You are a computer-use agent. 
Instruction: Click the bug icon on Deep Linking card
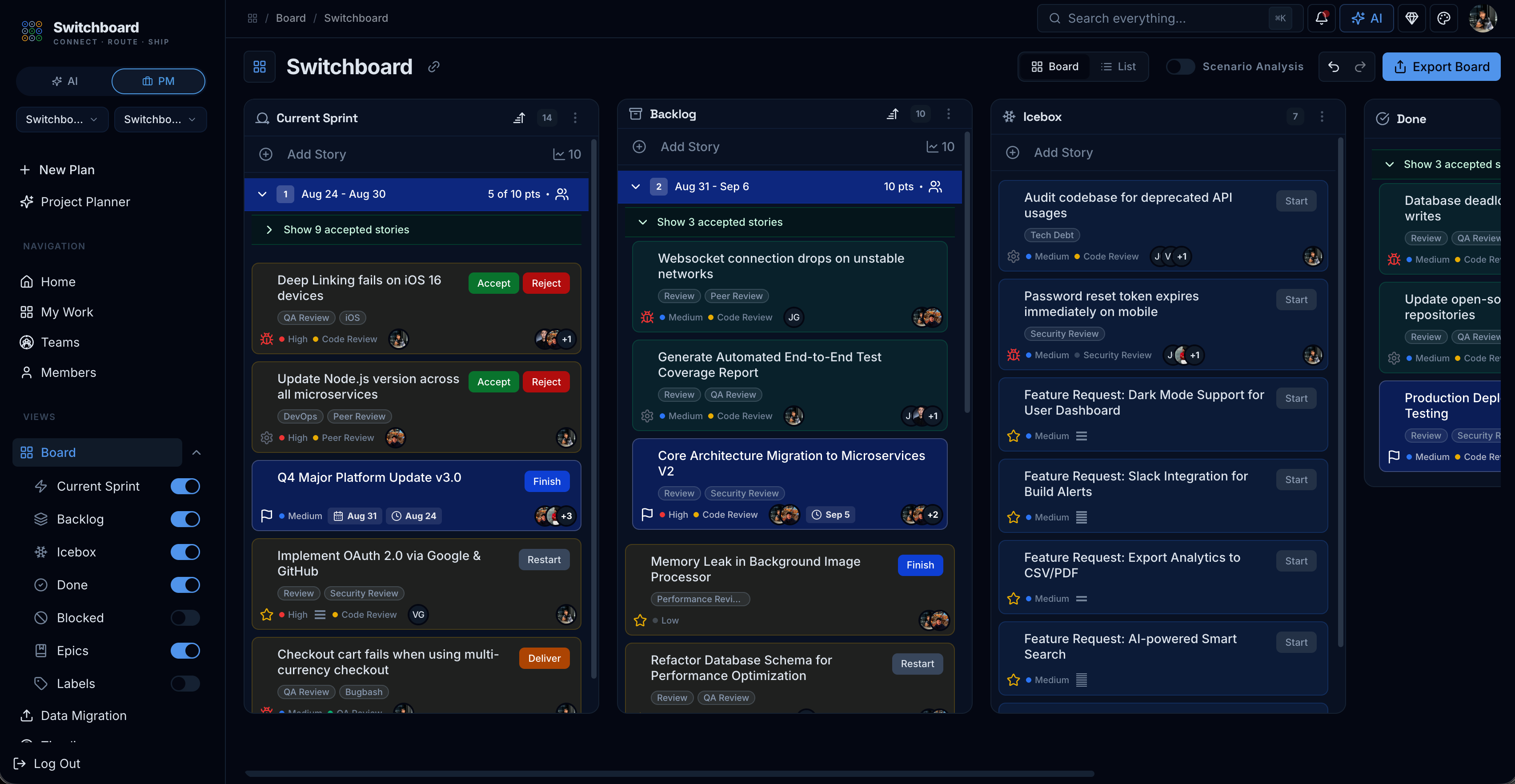[x=266, y=339]
